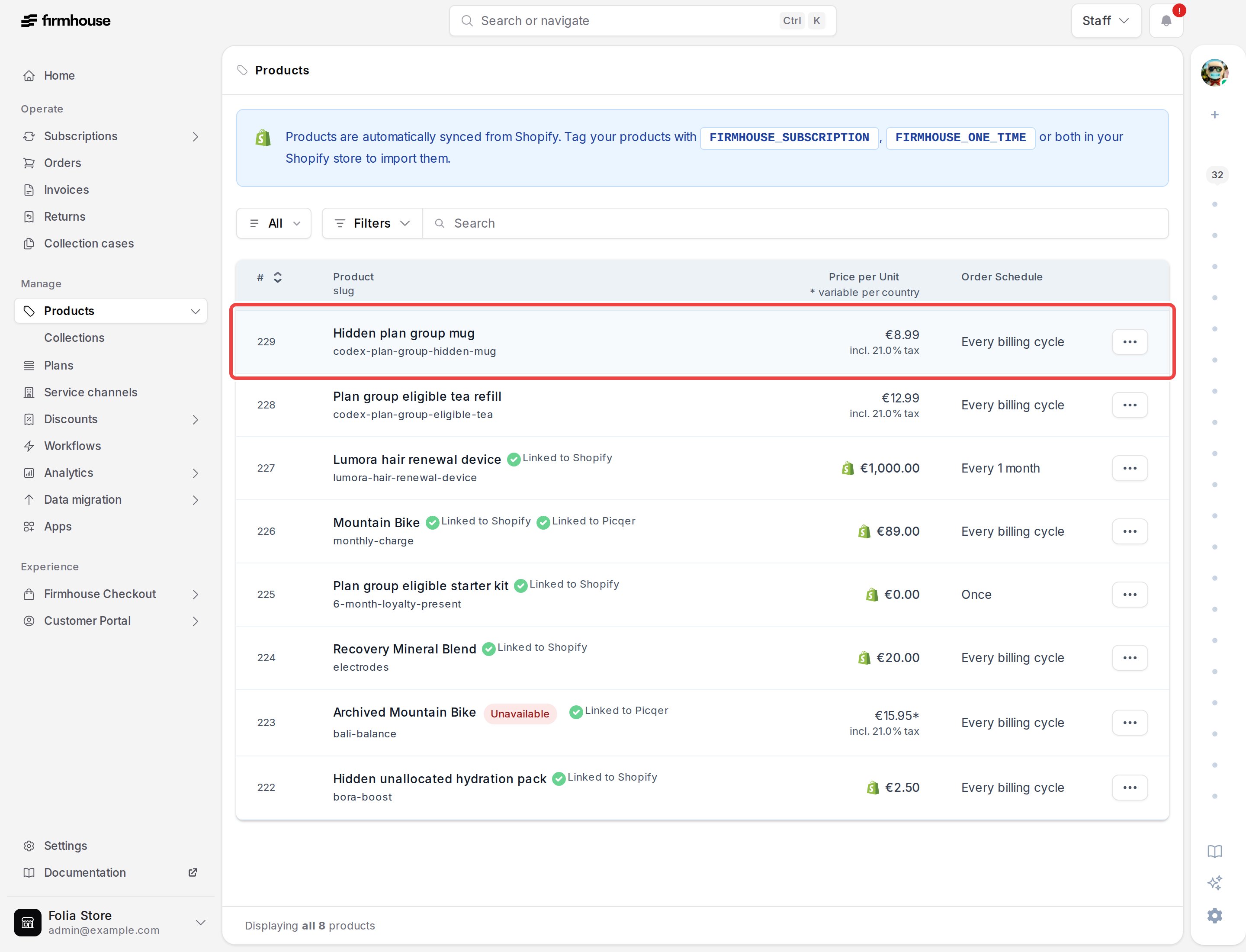The height and width of the screenshot is (952, 1246).
Task: Open actions menu for Recovery Mineral Blend
Action: (x=1129, y=658)
